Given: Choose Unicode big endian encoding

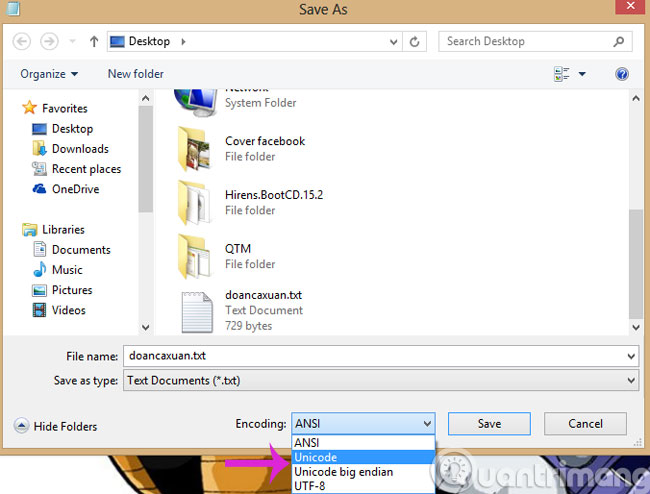Looking at the screenshot, I should click(363, 472).
